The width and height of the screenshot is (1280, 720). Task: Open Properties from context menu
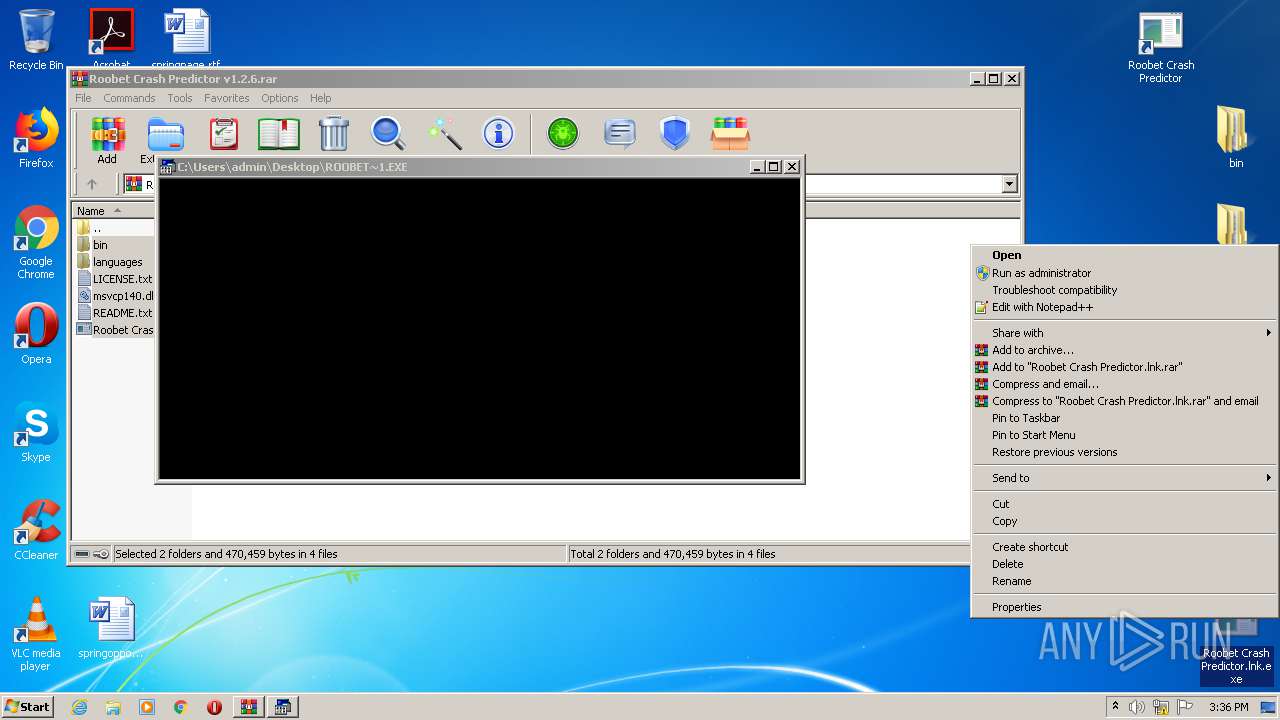coord(1125,607)
